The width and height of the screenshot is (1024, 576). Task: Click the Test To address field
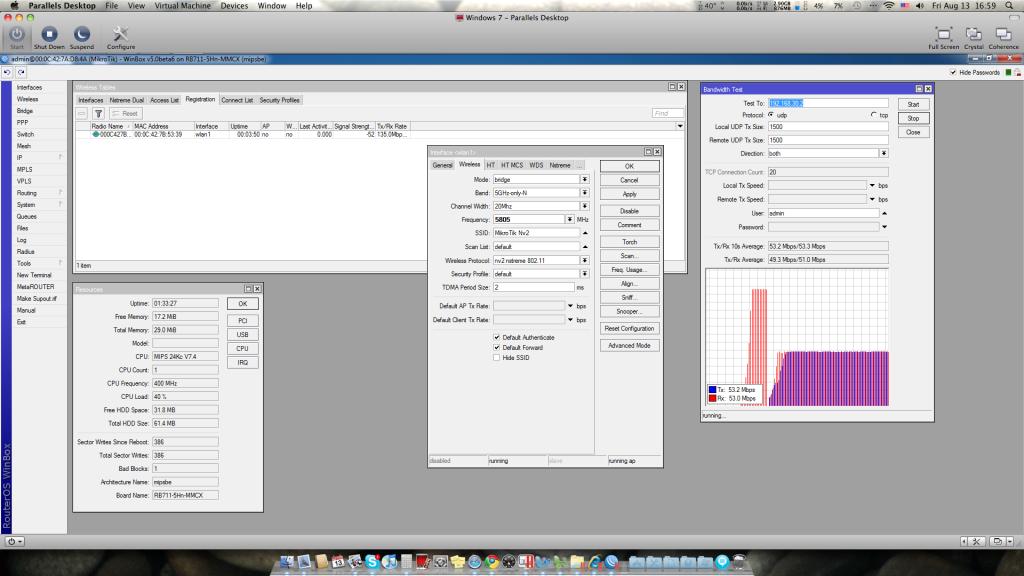(820, 103)
